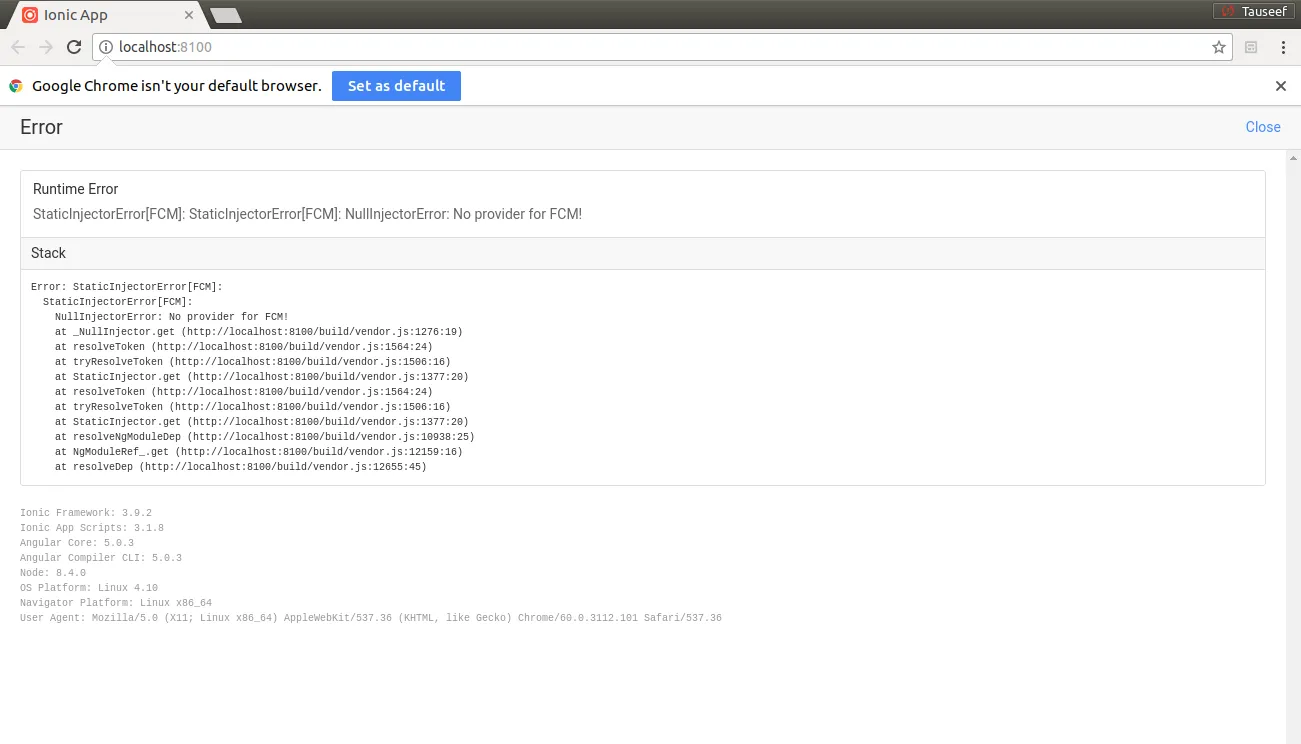The width and height of the screenshot is (1301, 744).
Task: Select the Ionic App tab
Action: 105,15
